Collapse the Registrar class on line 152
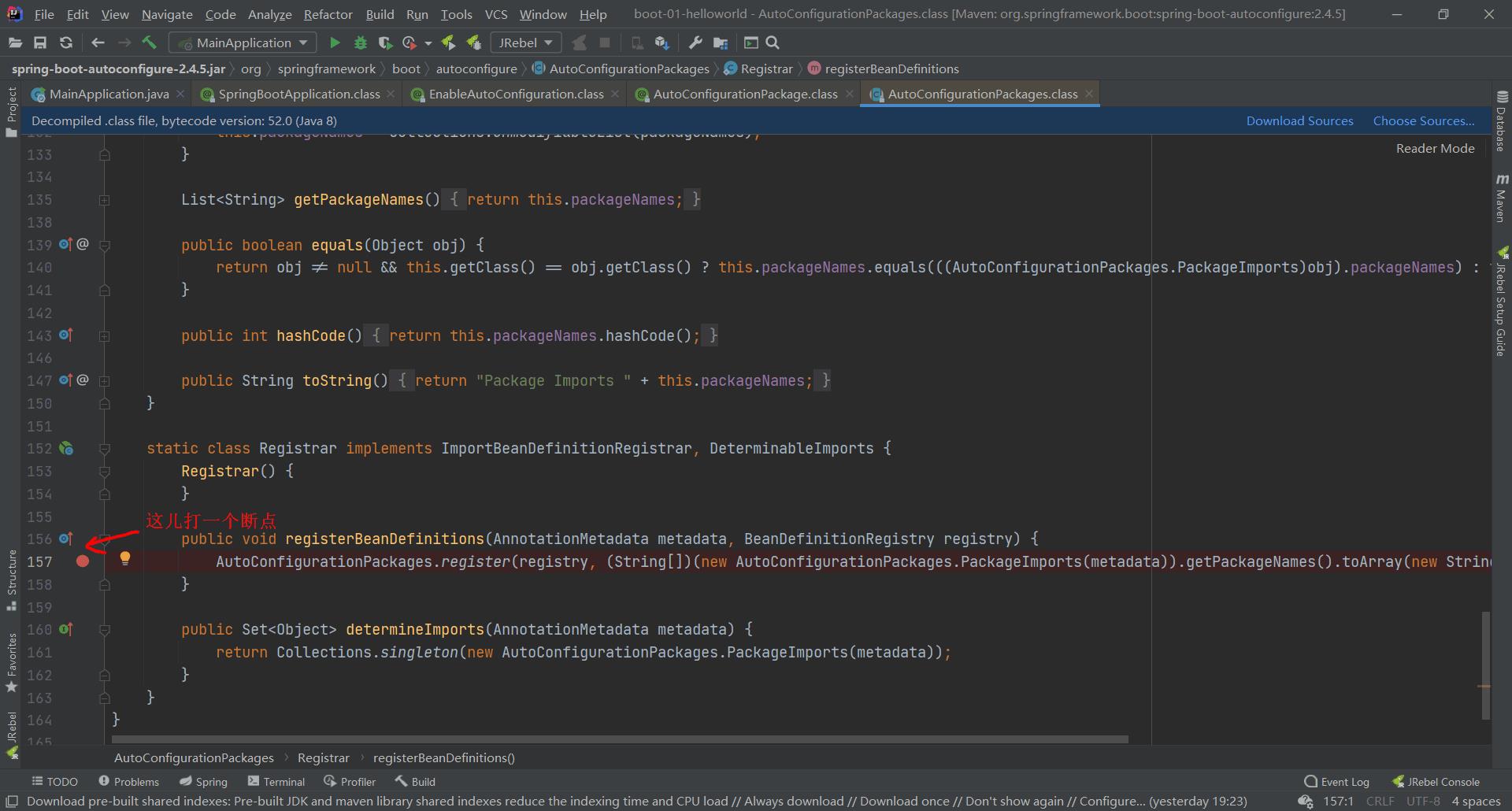The height and width of the screenshot is (811, 1512). [104, 449]
